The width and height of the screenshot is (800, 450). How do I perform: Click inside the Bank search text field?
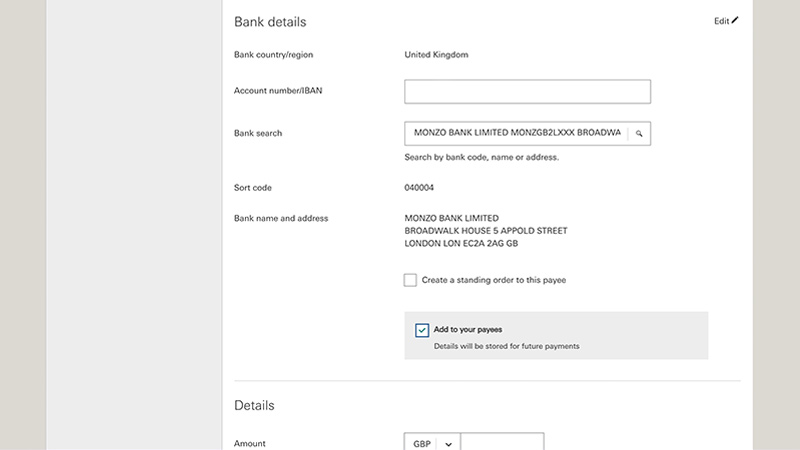tap(516, 133)
